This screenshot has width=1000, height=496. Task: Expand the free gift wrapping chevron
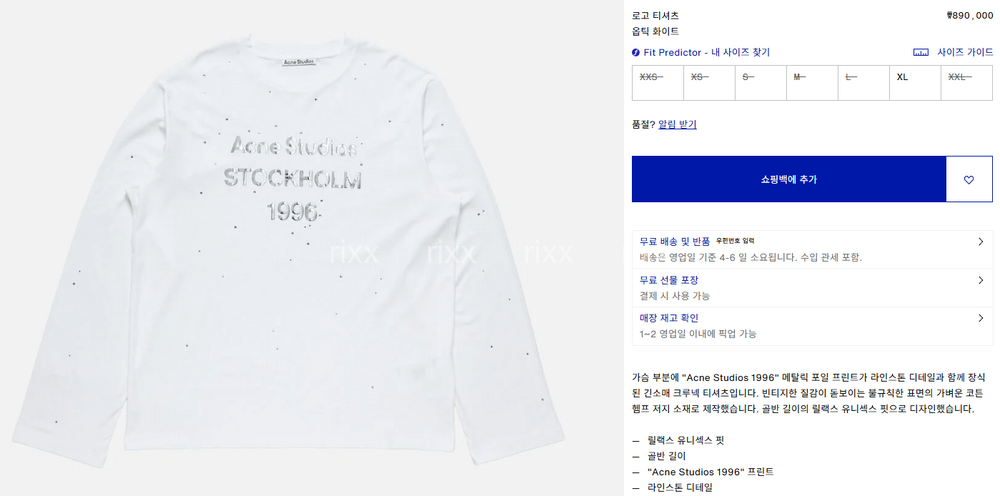(x=981, y=280)
